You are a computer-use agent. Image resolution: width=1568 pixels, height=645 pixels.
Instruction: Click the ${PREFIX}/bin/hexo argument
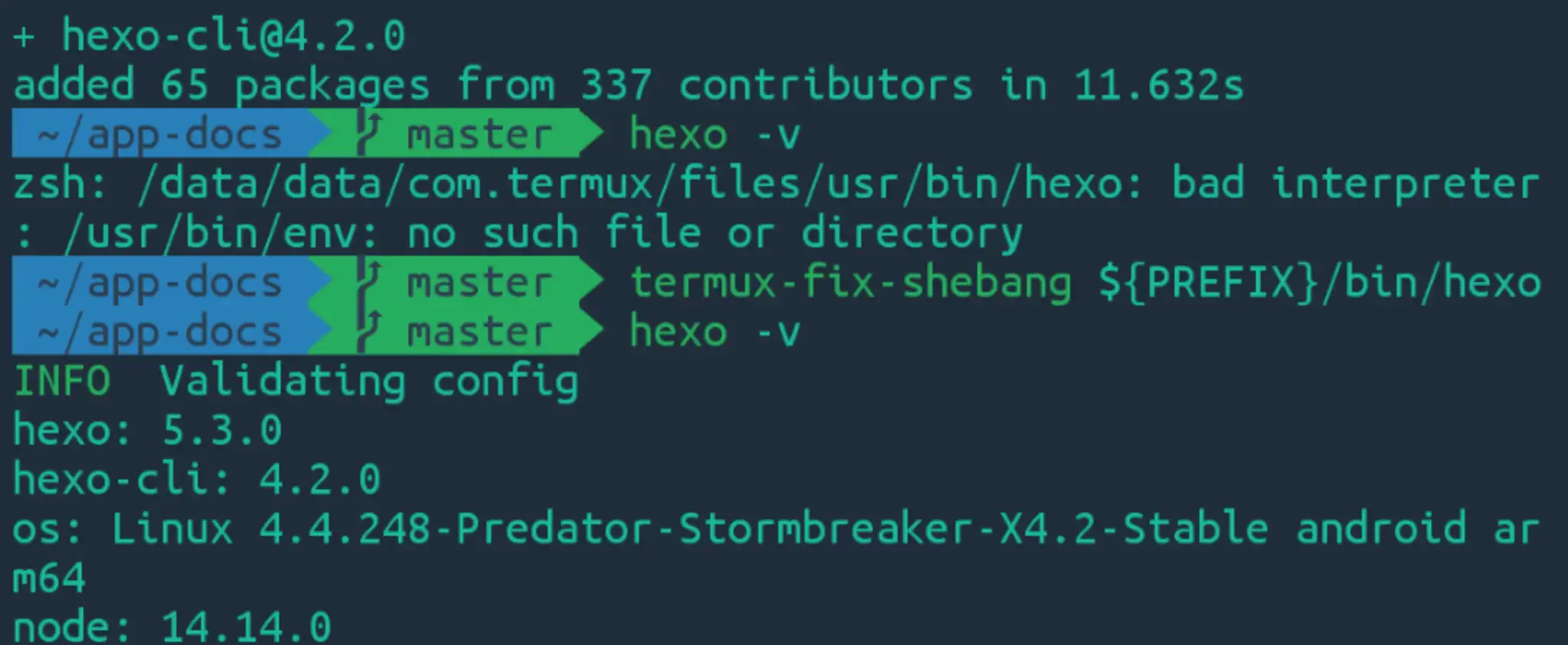click(1320, 282)
